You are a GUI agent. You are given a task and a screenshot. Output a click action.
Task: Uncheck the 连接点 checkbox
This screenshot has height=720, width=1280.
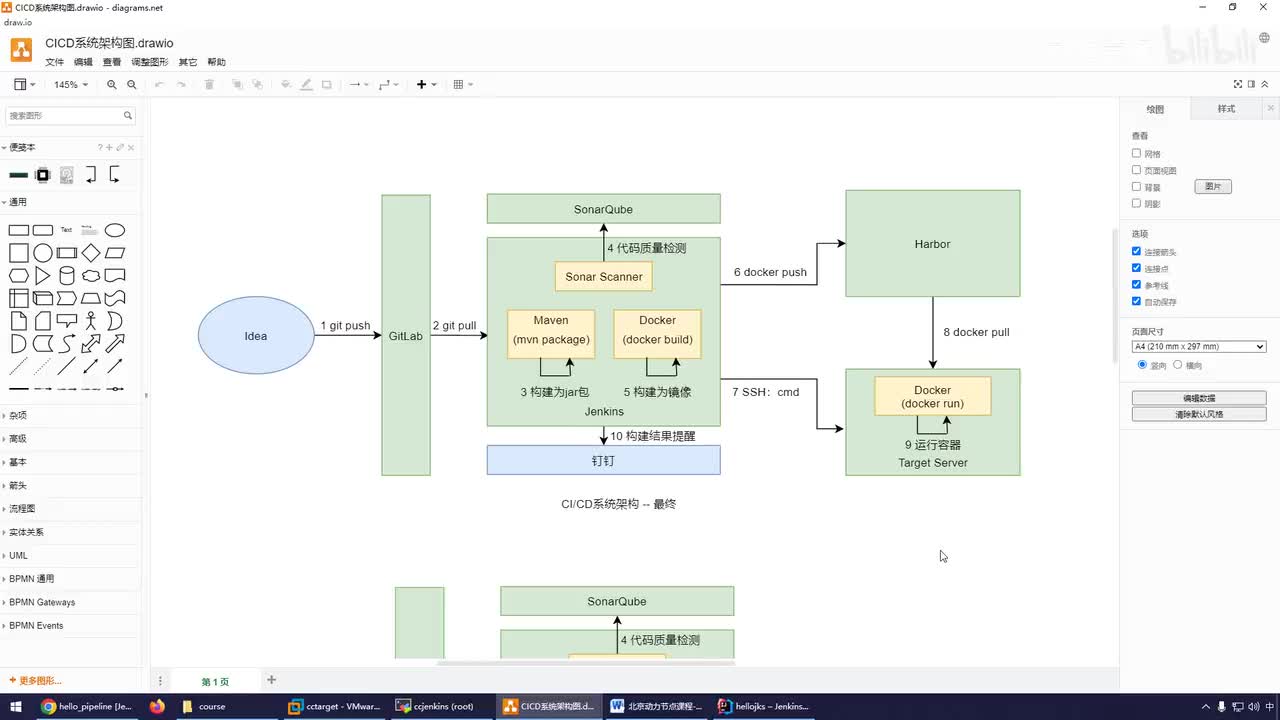click(x=1136, y=268)
